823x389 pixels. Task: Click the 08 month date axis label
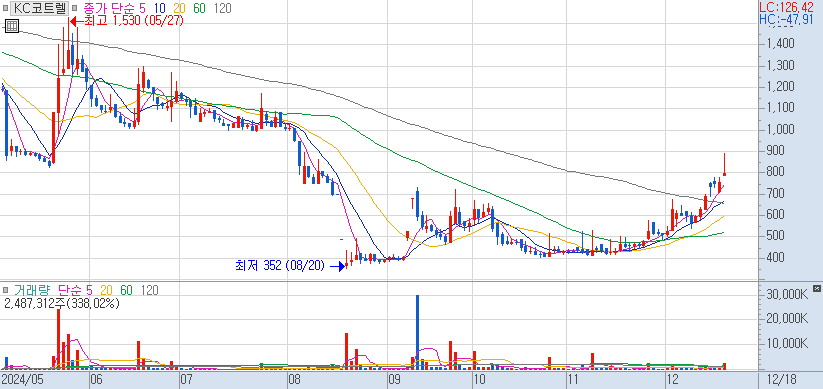[295, 380]
